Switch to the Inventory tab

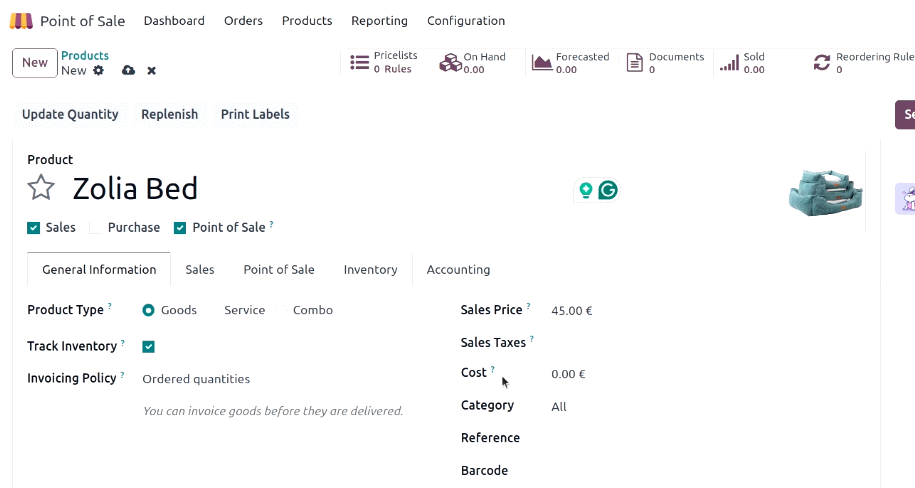click(x=371, y=270)
